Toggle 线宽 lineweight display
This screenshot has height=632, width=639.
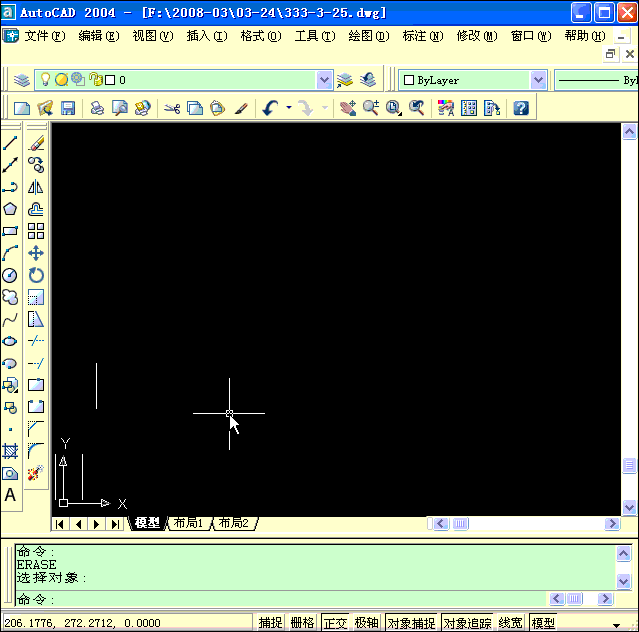[x=510, y=623]
